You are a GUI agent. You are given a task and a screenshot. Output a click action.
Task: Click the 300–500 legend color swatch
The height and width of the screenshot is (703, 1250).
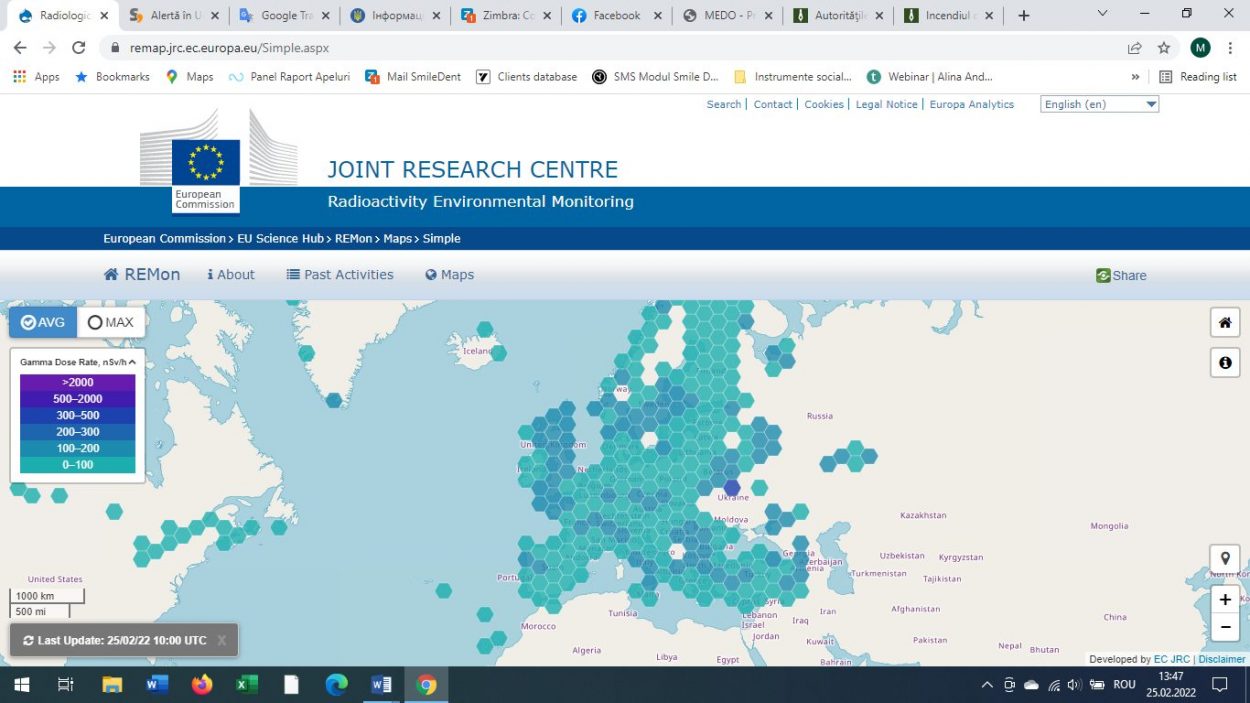click(78, 415)
